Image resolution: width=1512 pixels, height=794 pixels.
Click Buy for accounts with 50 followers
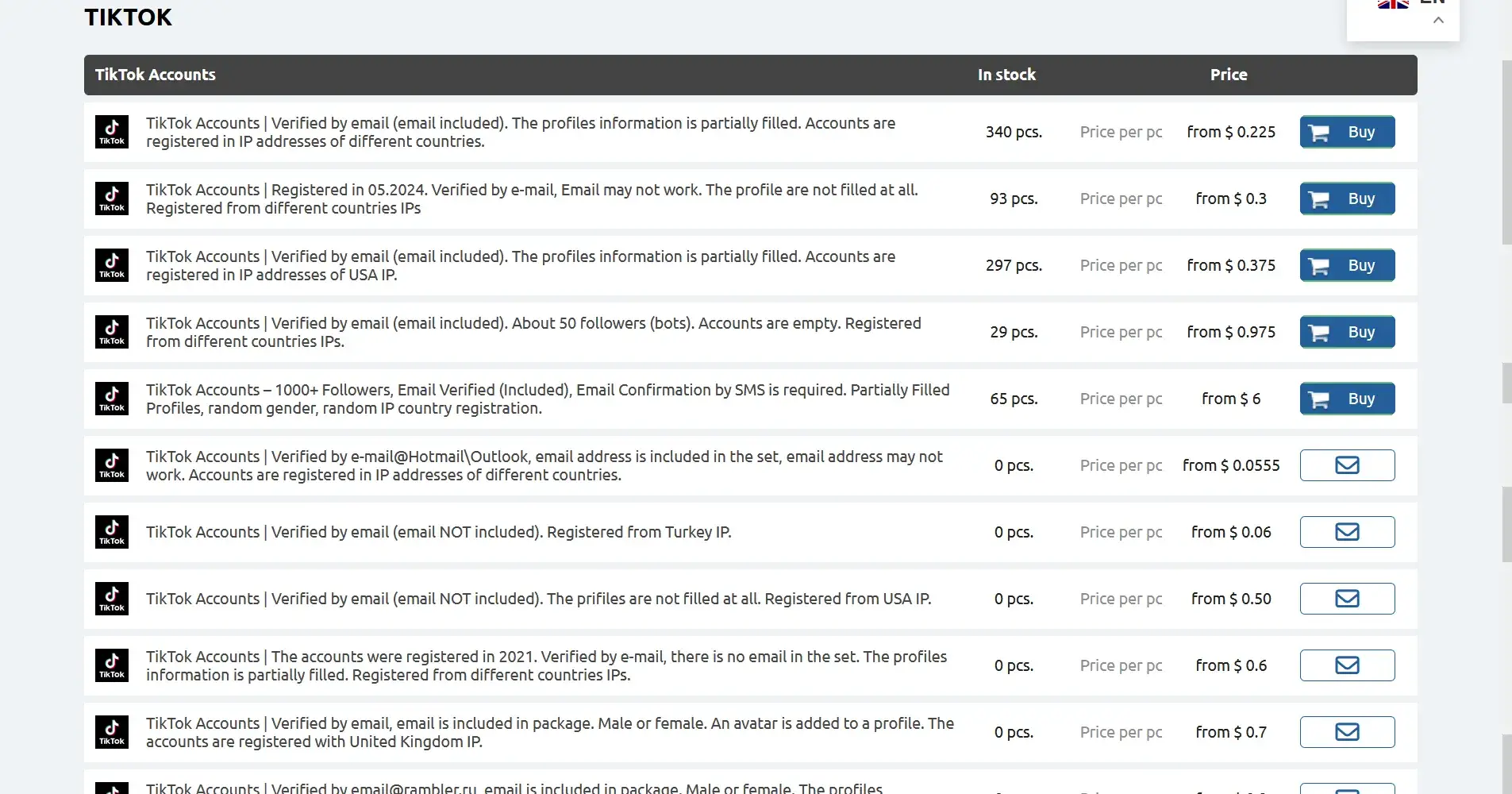tap(1347, 332)
